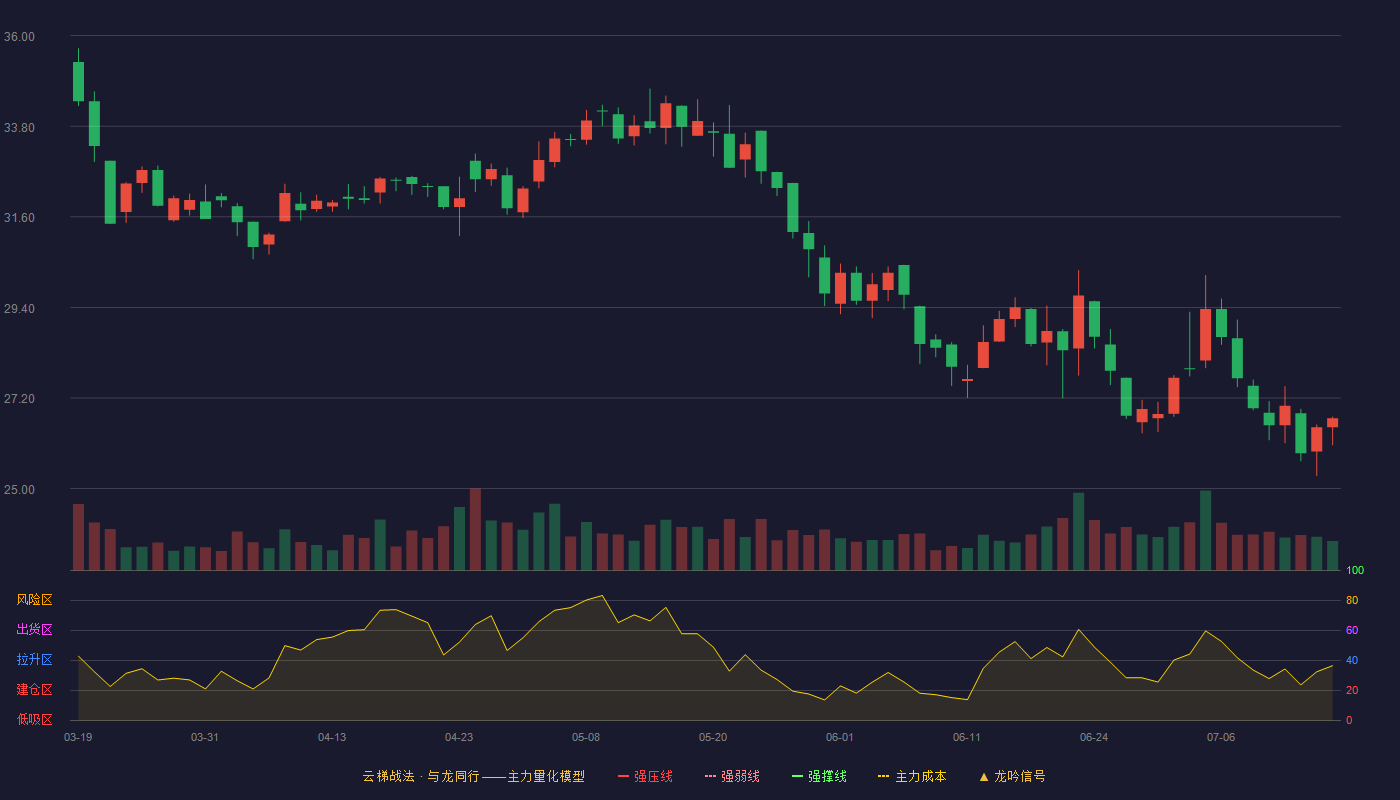
Task: Click the red 强压线 legend line marker
Action: [x=623, y=776]
